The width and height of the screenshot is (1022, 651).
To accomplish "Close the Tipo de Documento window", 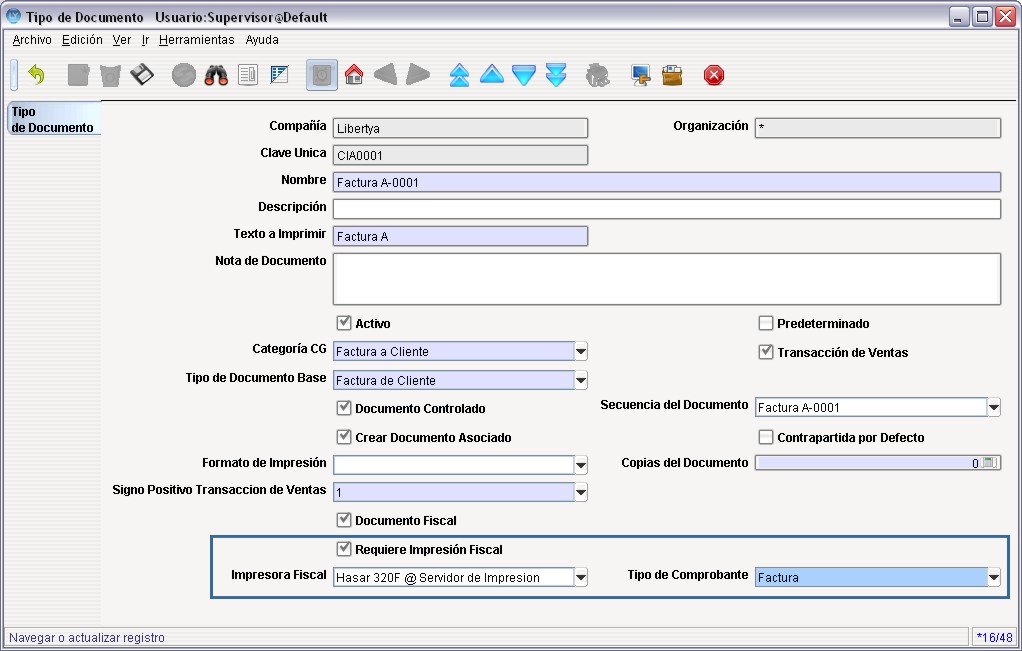I will (x=1006, y=17).
